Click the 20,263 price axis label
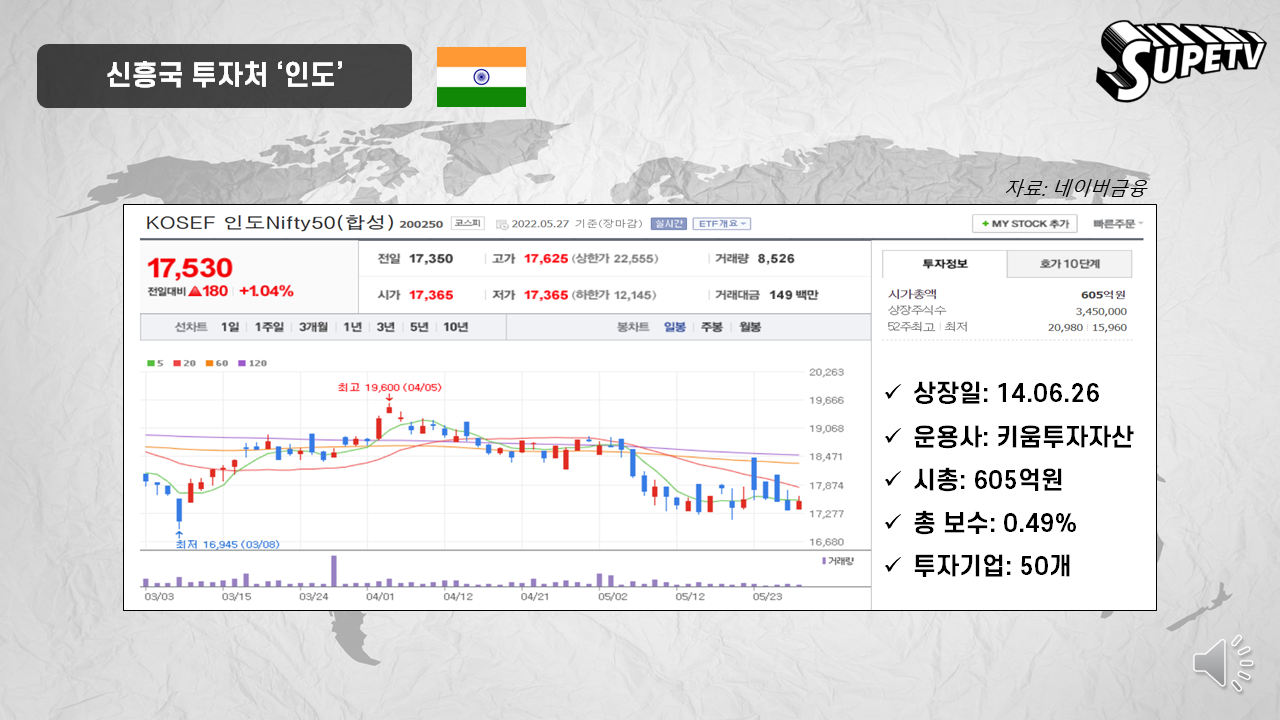 (x=826, y=372)
